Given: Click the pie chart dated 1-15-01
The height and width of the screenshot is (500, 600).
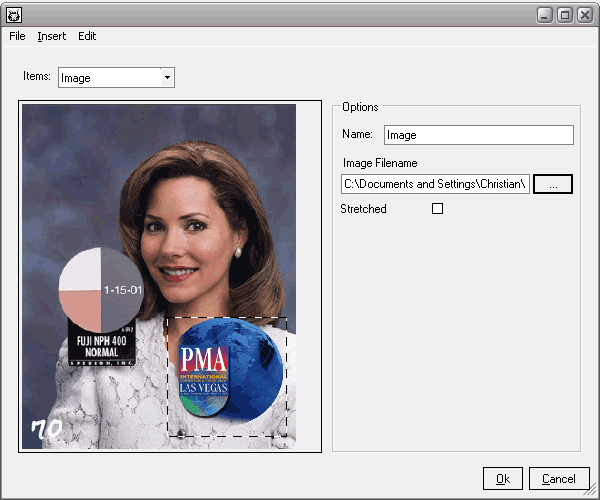Looking at the screenshot, I should (104, 291).
